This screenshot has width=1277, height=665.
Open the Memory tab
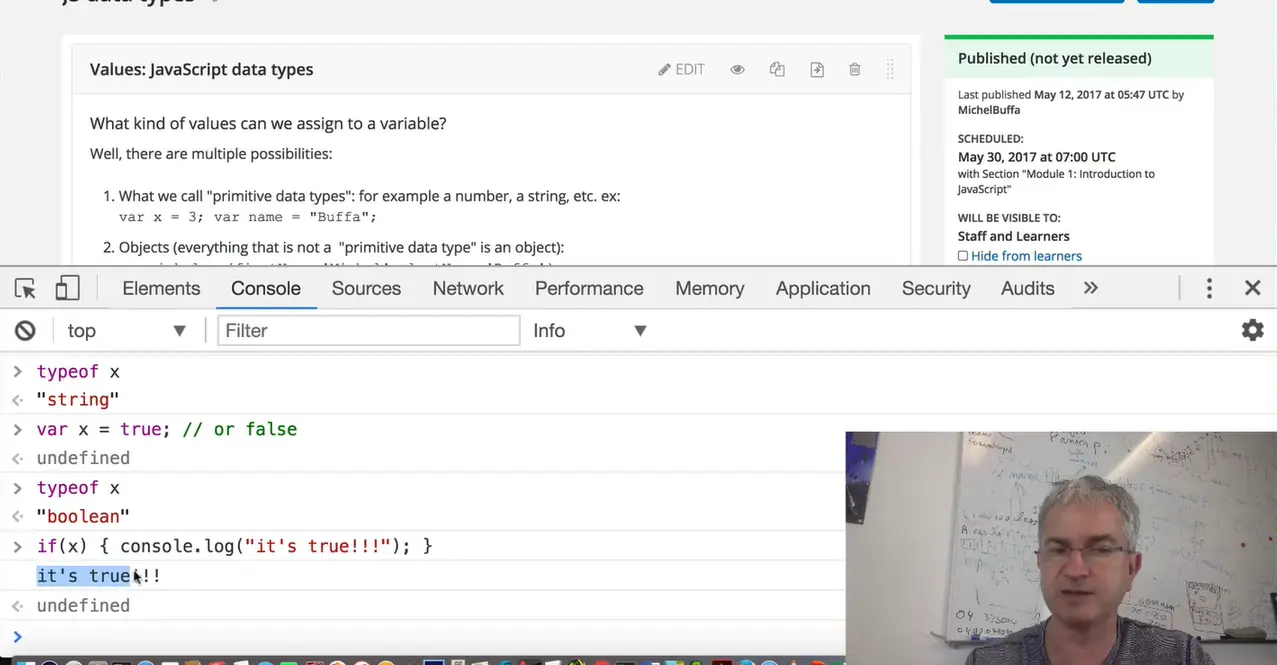(x=709, y=288)
